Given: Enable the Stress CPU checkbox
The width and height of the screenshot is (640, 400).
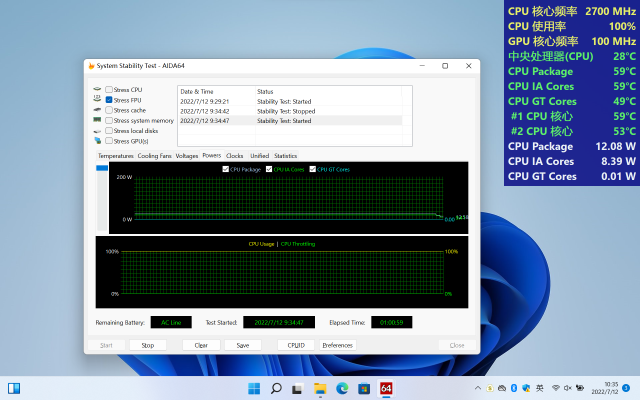Looking at the screenshot, I should click(109, 89).
